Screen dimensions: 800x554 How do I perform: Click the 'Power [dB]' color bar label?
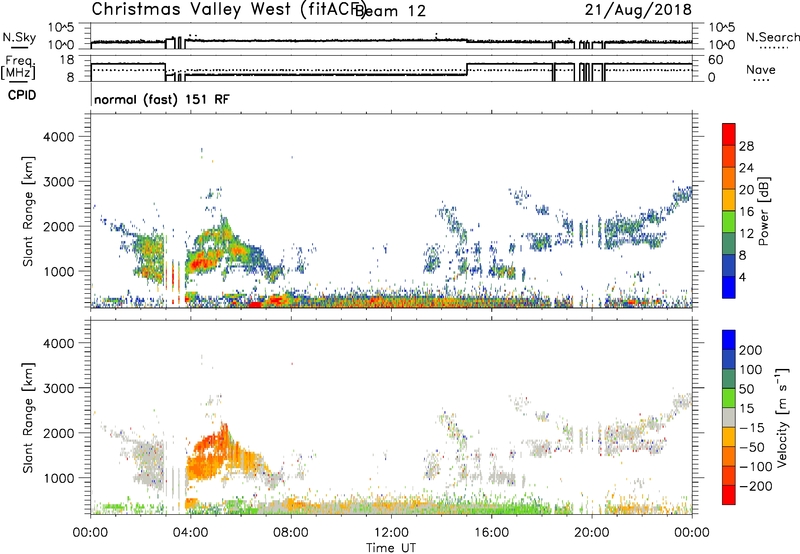tap(763, 211)
